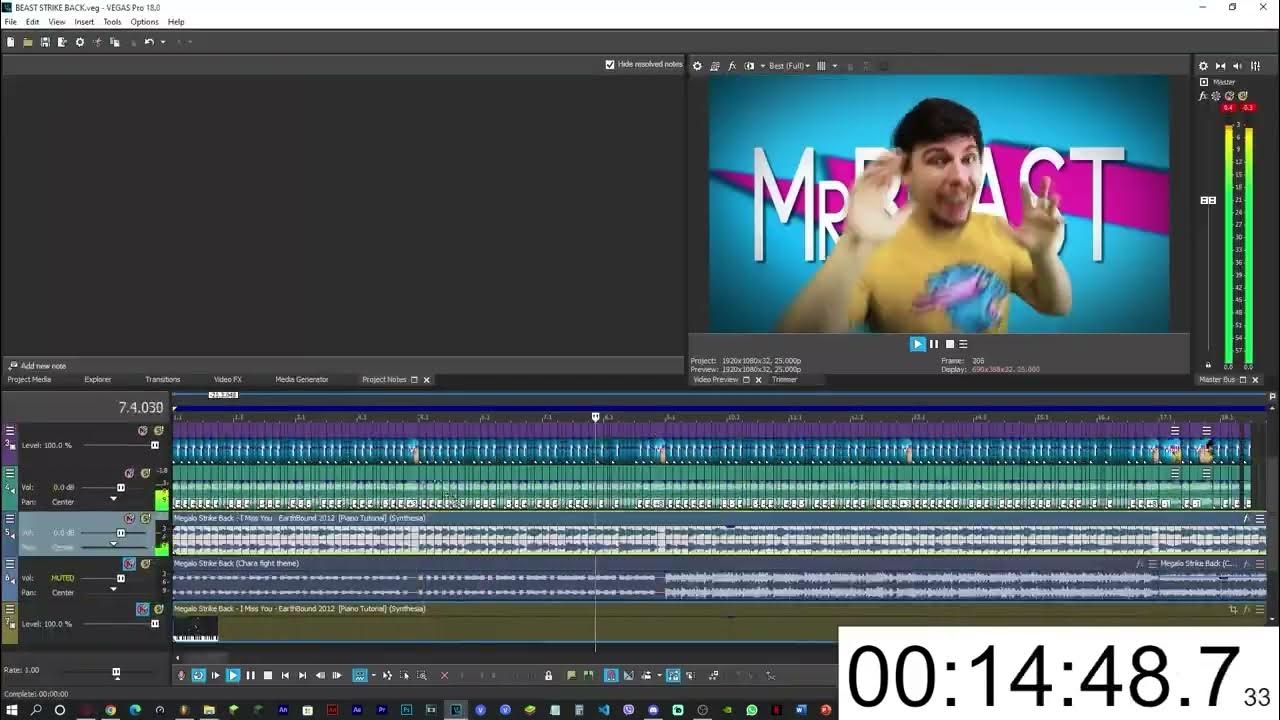Screen dimensions: 1280x720
Task: Switch to the Video FX tab
Action: [228, 380]
